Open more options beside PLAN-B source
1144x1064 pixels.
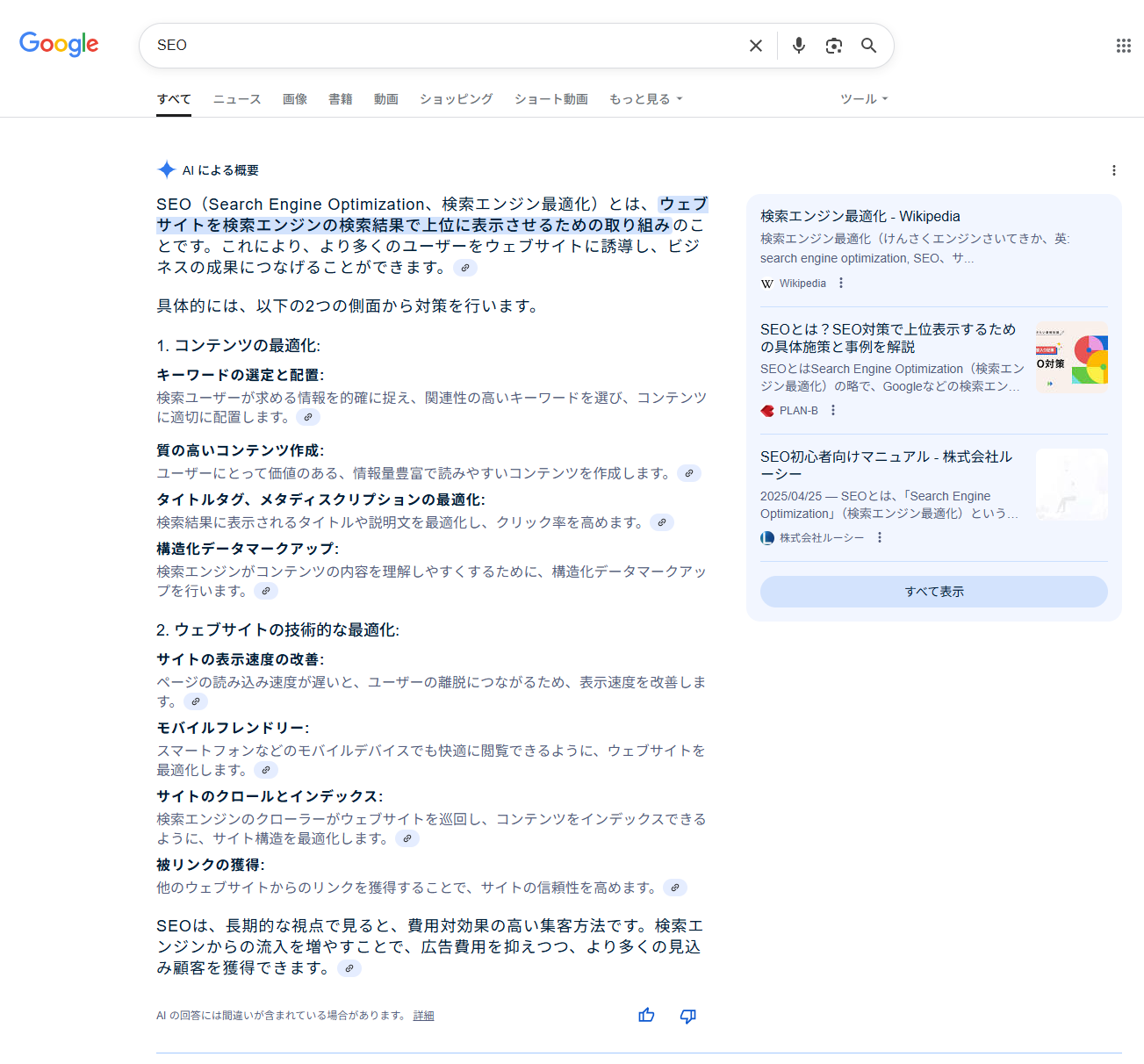pos(833,410)
